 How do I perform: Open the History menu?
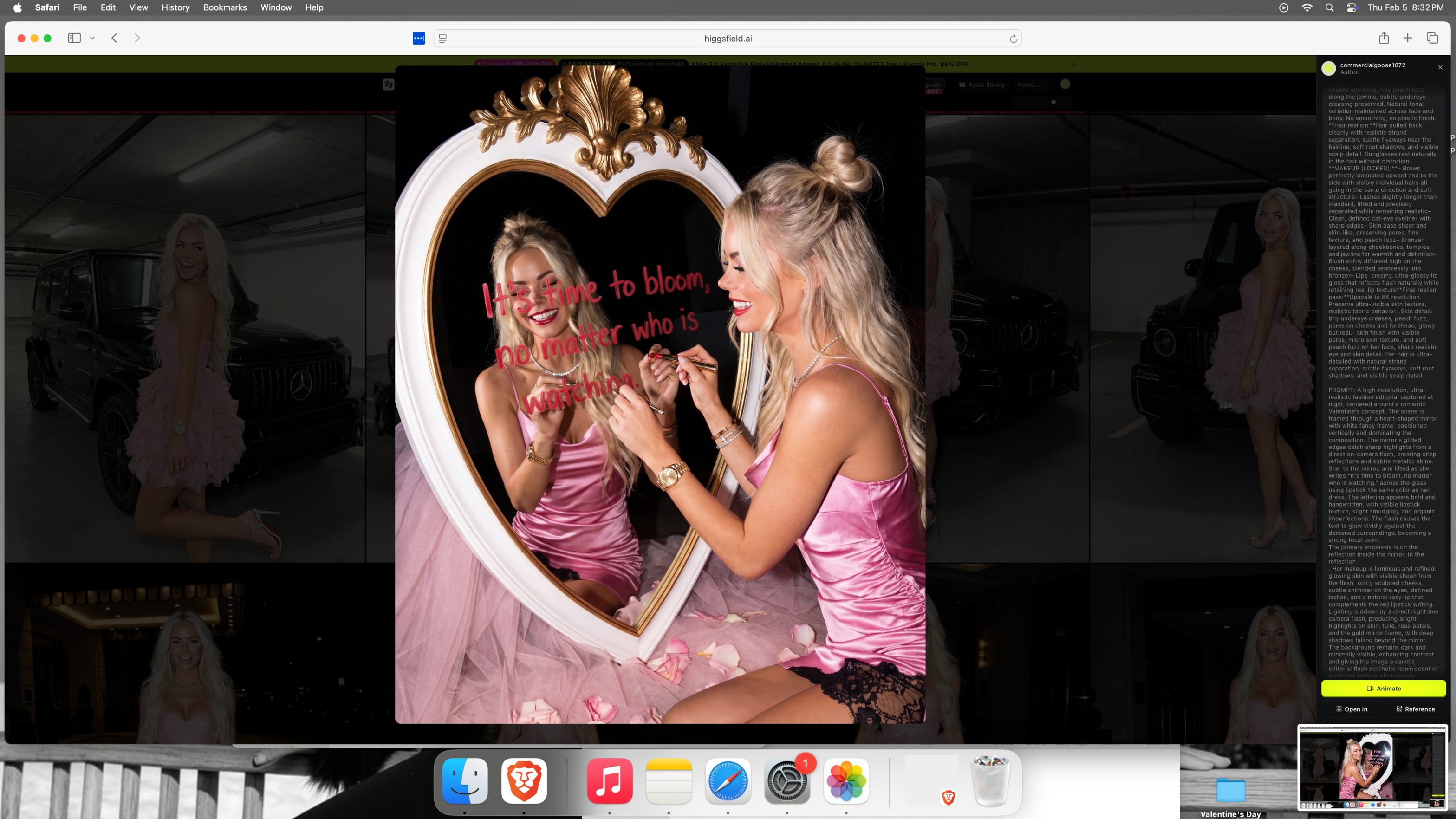coord(175,7)
